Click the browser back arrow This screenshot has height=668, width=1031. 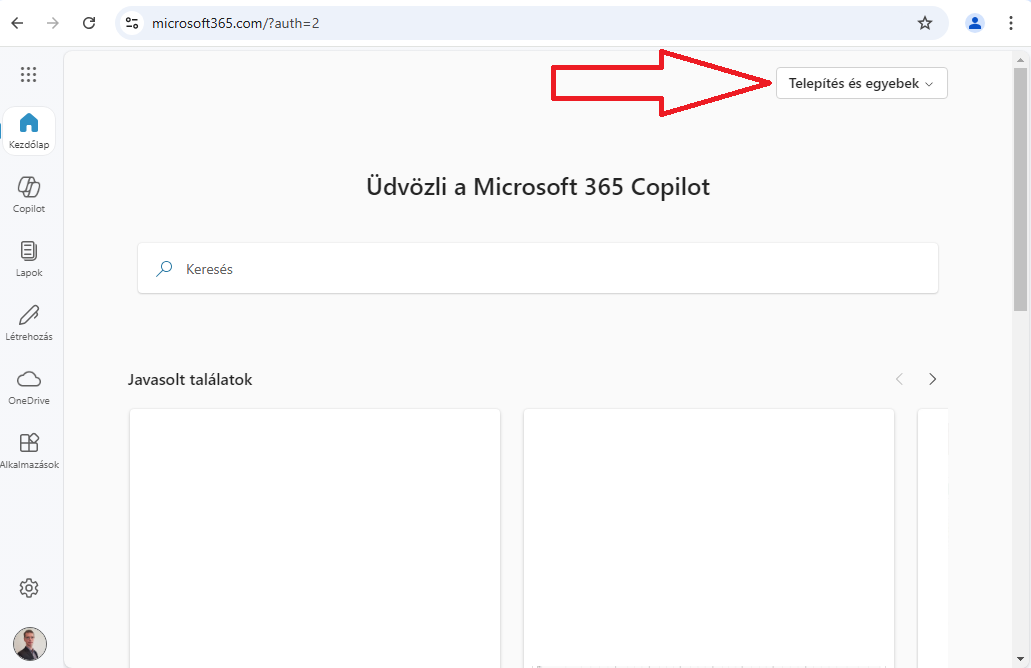pyautogui.click(x=18, y=23)
